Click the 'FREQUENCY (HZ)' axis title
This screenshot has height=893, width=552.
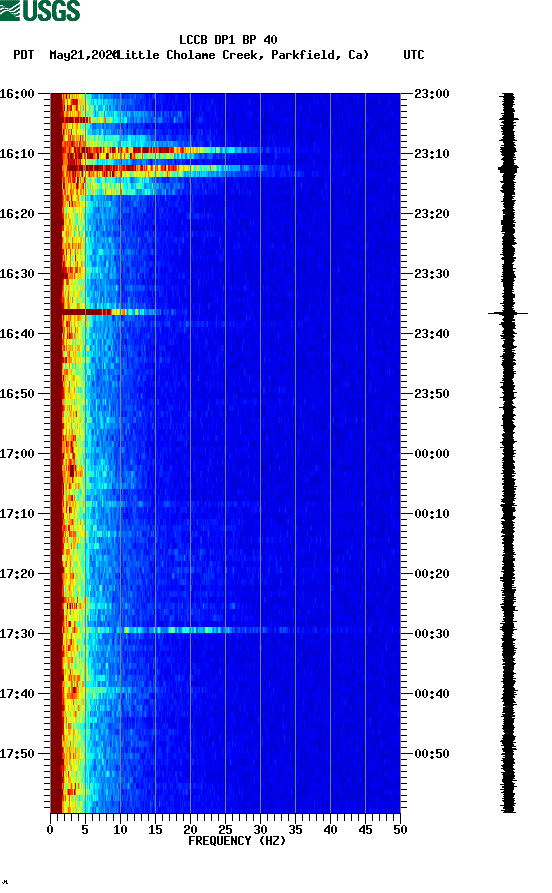click(x=237, y=841)
